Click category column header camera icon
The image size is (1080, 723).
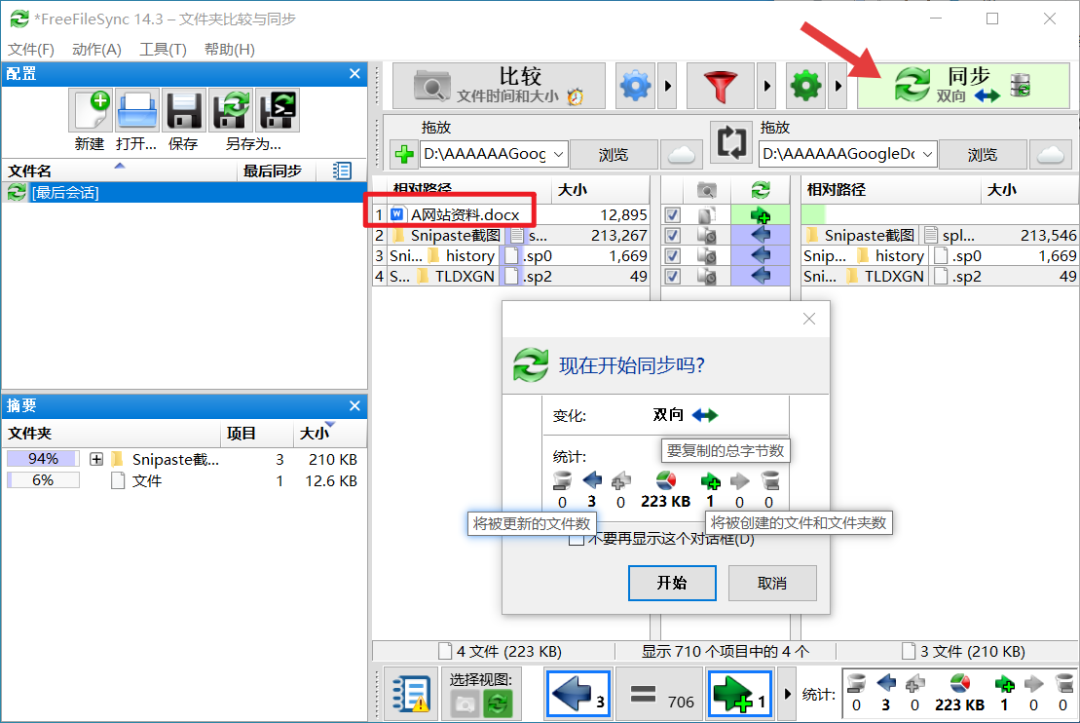click(707, 190)
